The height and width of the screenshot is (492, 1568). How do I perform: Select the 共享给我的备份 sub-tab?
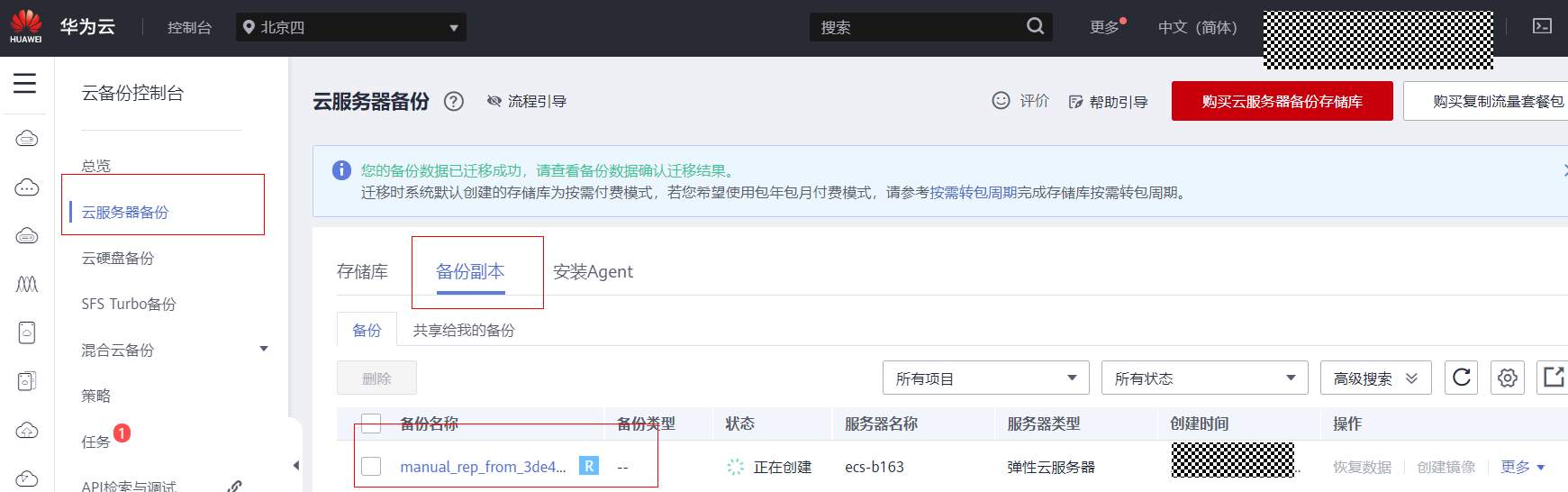point(464,330)
